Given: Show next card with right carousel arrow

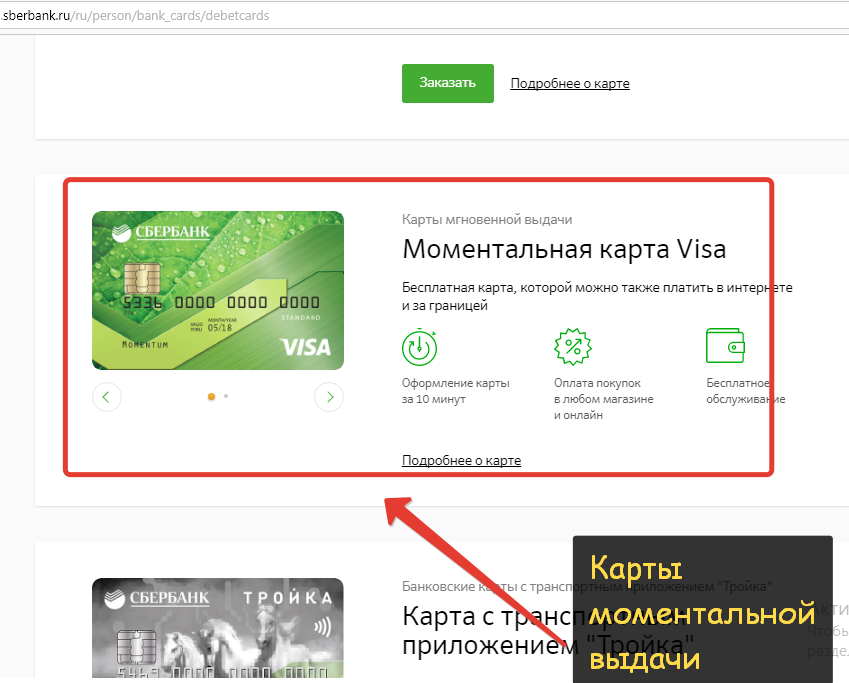Looking at the screenshot, I should (x=329, y=397).
